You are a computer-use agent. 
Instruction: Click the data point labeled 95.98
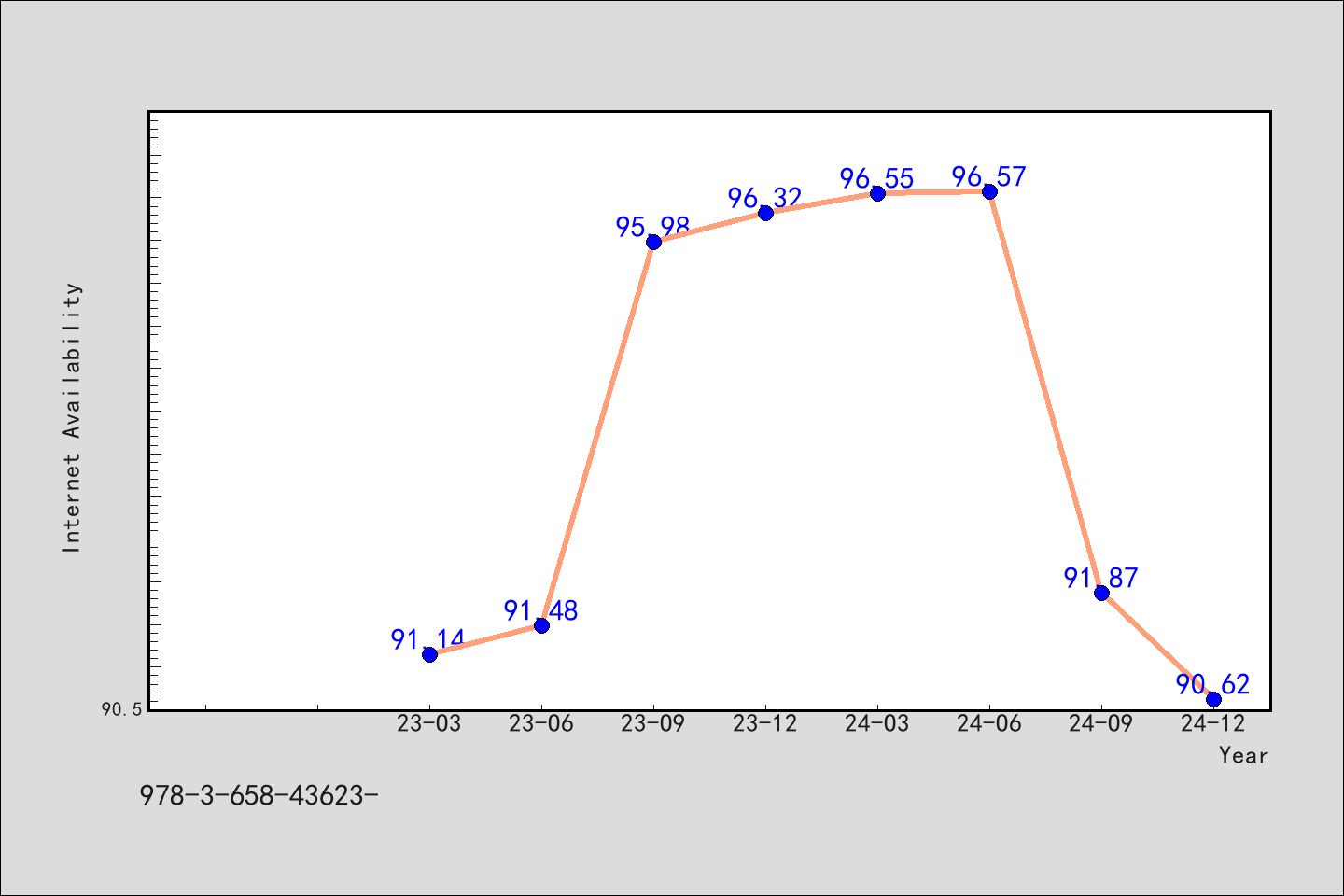[x=653, y=242]
